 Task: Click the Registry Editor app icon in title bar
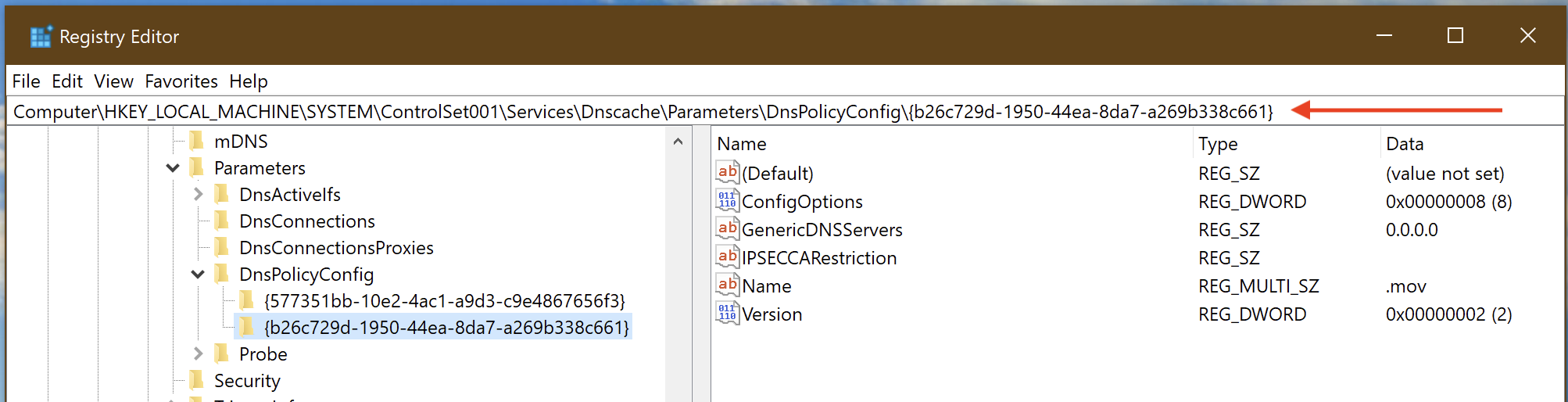pyautogui.click(x=40, y=37)
